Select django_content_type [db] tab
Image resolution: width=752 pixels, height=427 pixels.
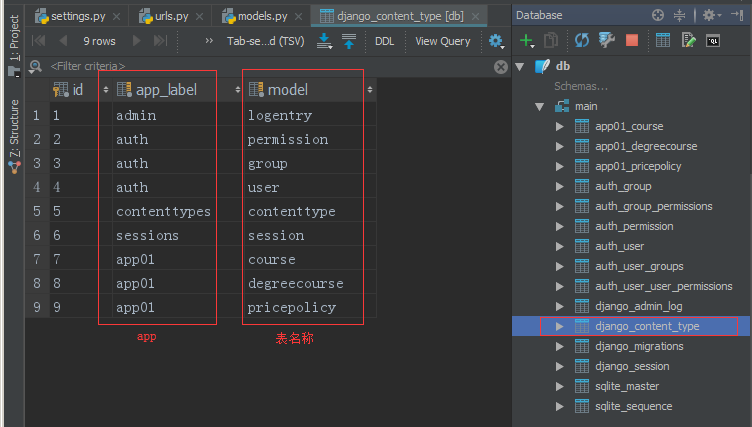pos(400,16)
